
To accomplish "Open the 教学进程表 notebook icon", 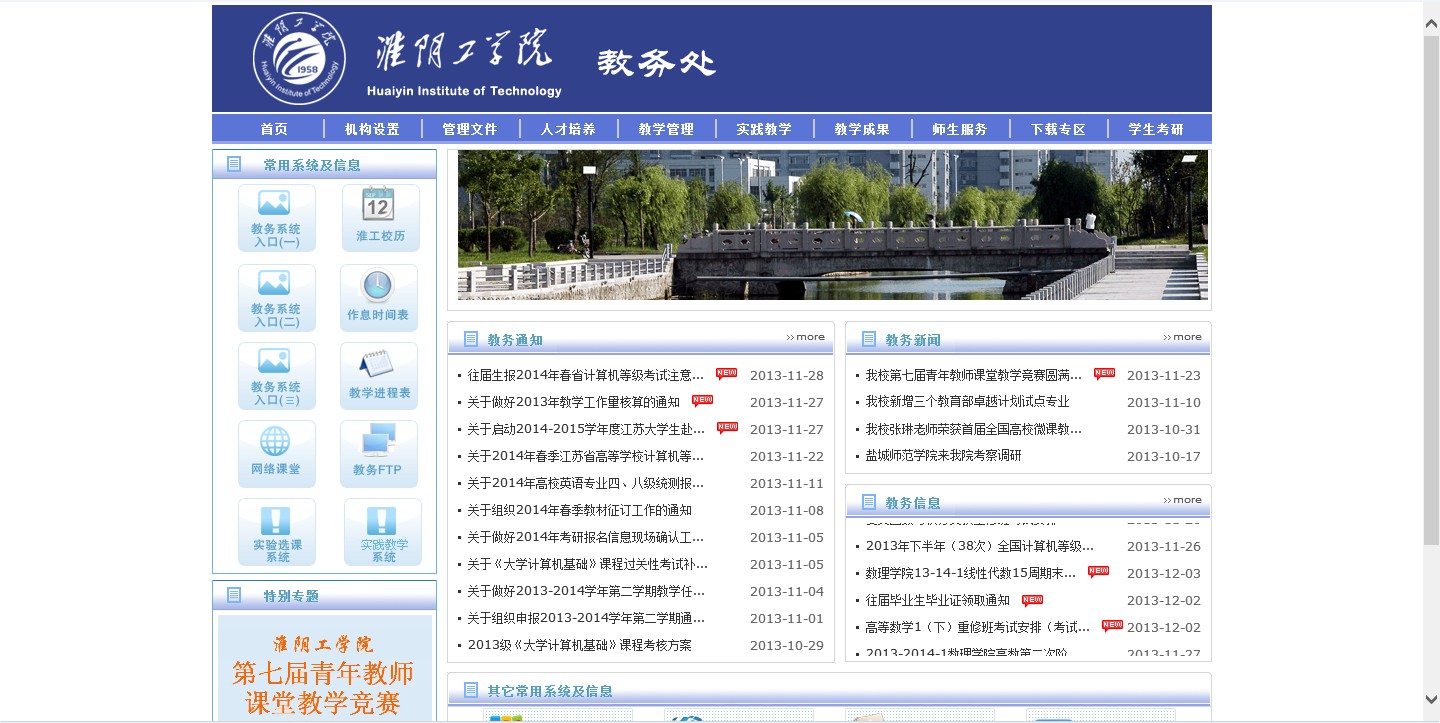I will (x=378, y=375).
